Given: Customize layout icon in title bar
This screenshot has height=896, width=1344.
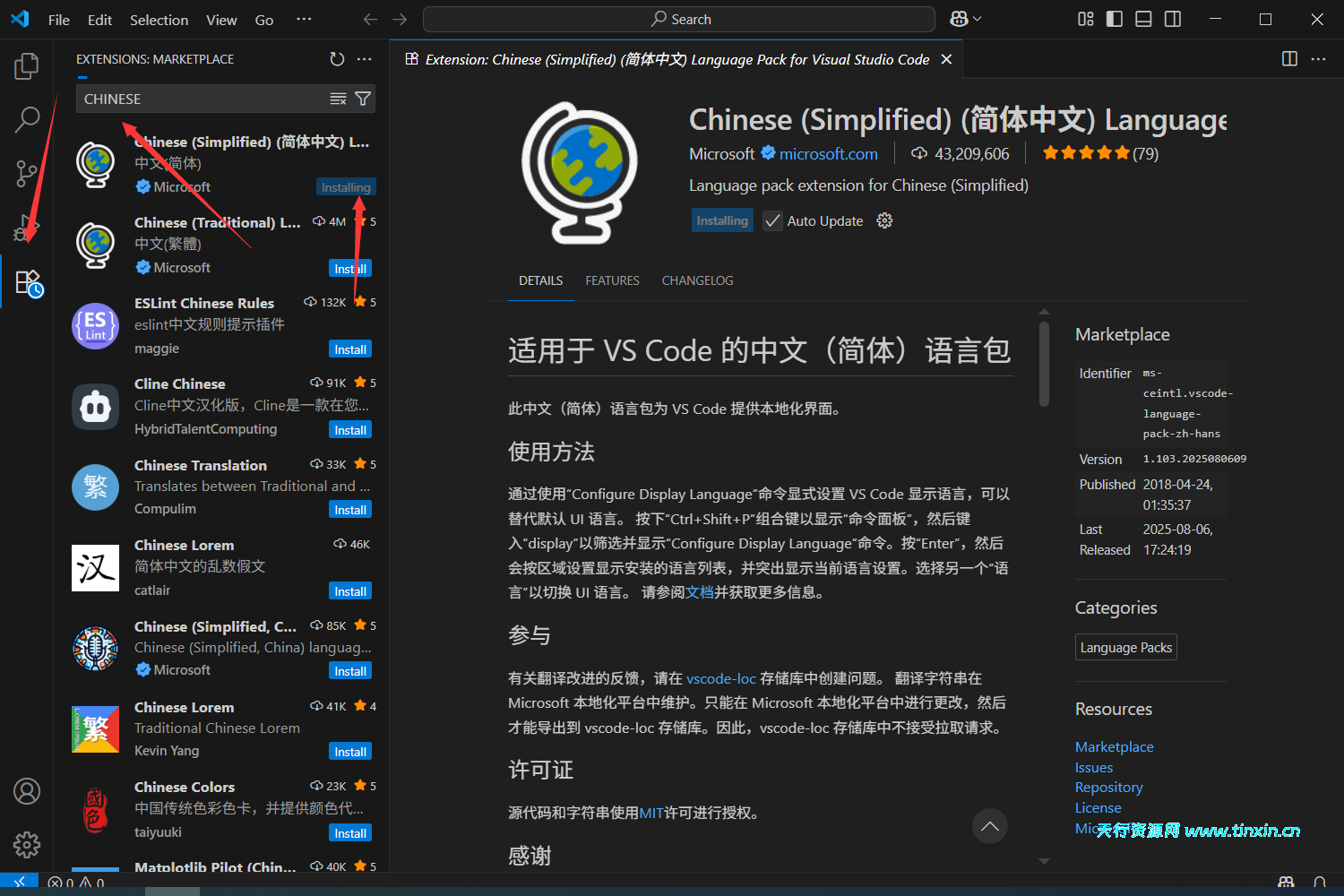Looking at the screenshot, I should coord(1086,19).
